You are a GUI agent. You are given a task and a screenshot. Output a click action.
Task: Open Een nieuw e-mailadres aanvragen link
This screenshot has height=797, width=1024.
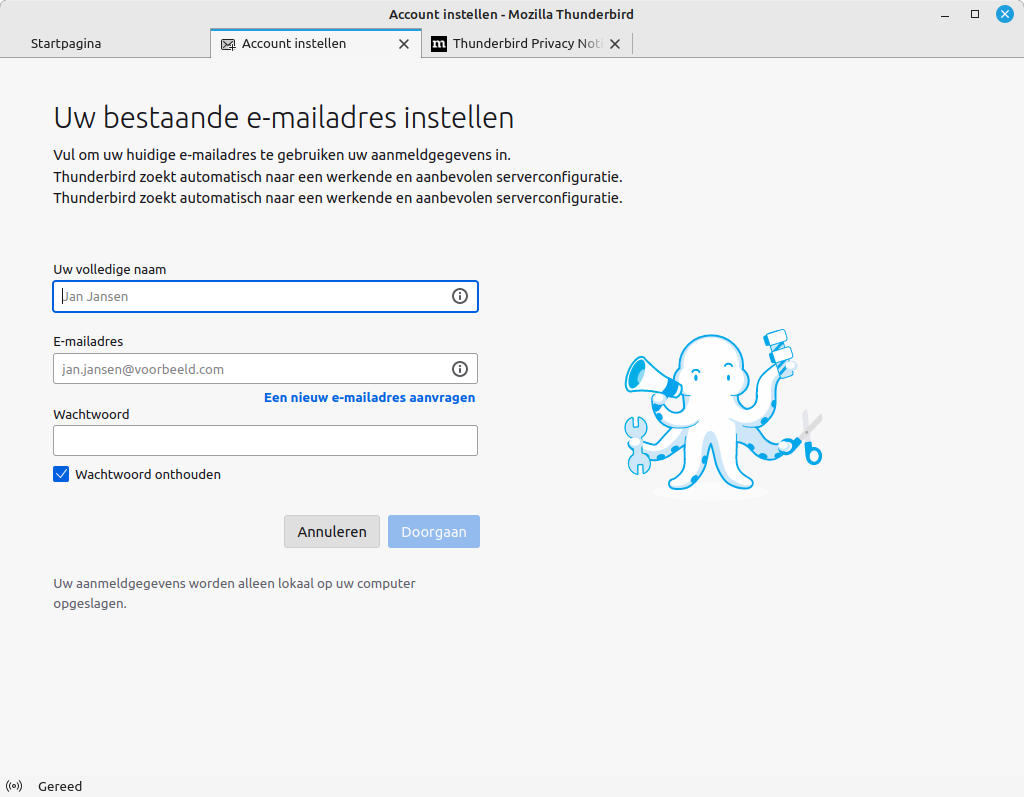coord(369,397)
